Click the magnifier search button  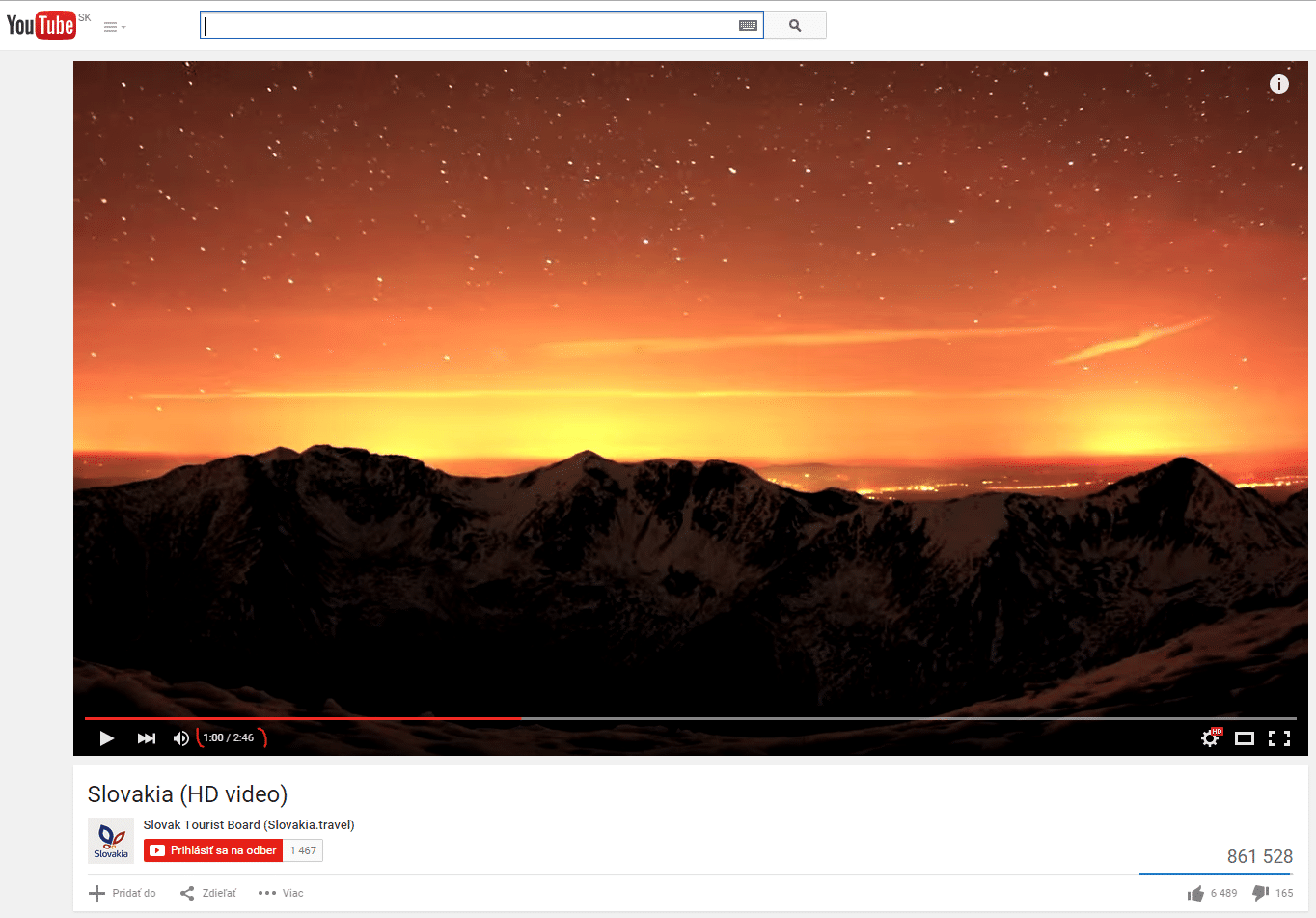(x=795, y=25)
